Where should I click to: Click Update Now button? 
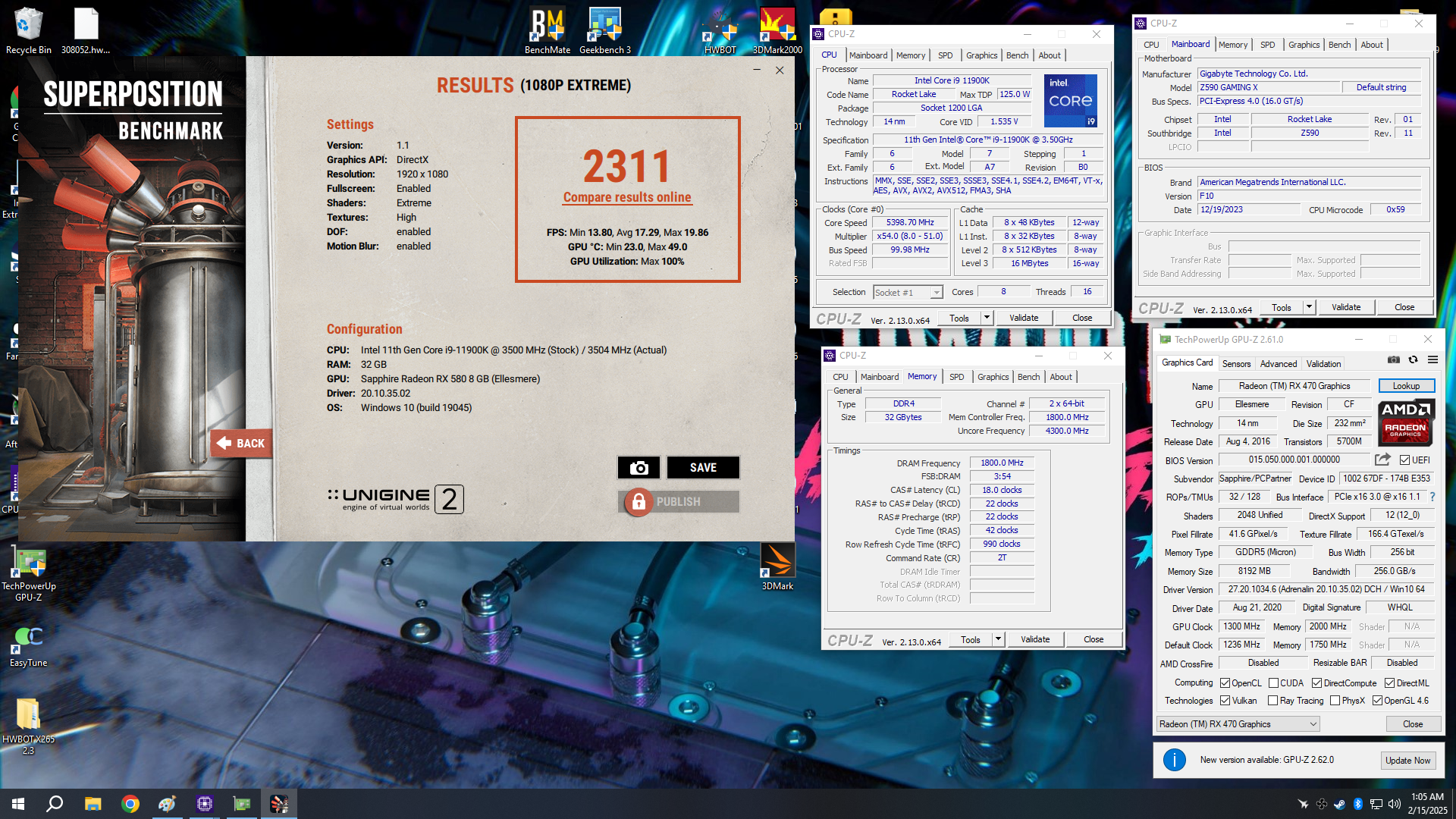pyautogui.click(x=1407, y=761)
